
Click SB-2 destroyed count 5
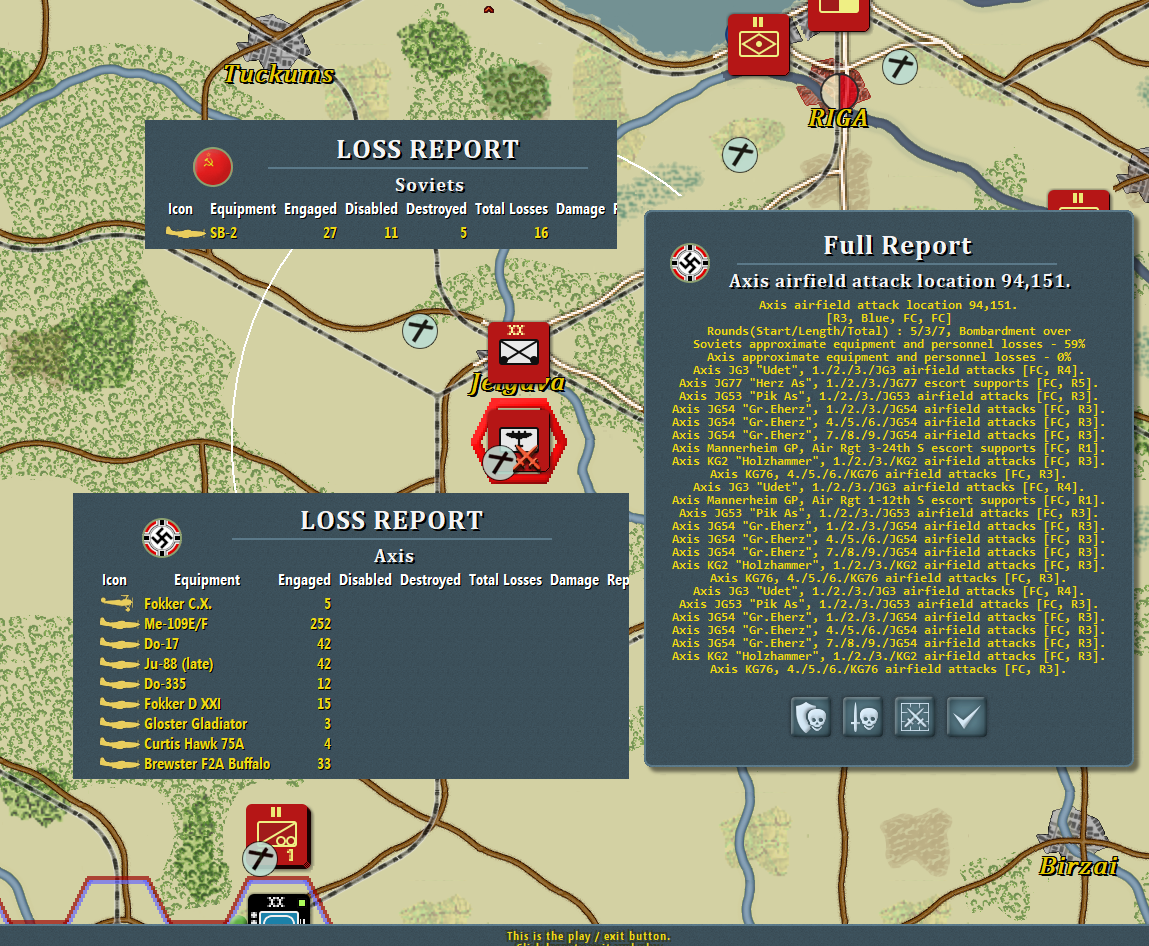pos(463,233)
